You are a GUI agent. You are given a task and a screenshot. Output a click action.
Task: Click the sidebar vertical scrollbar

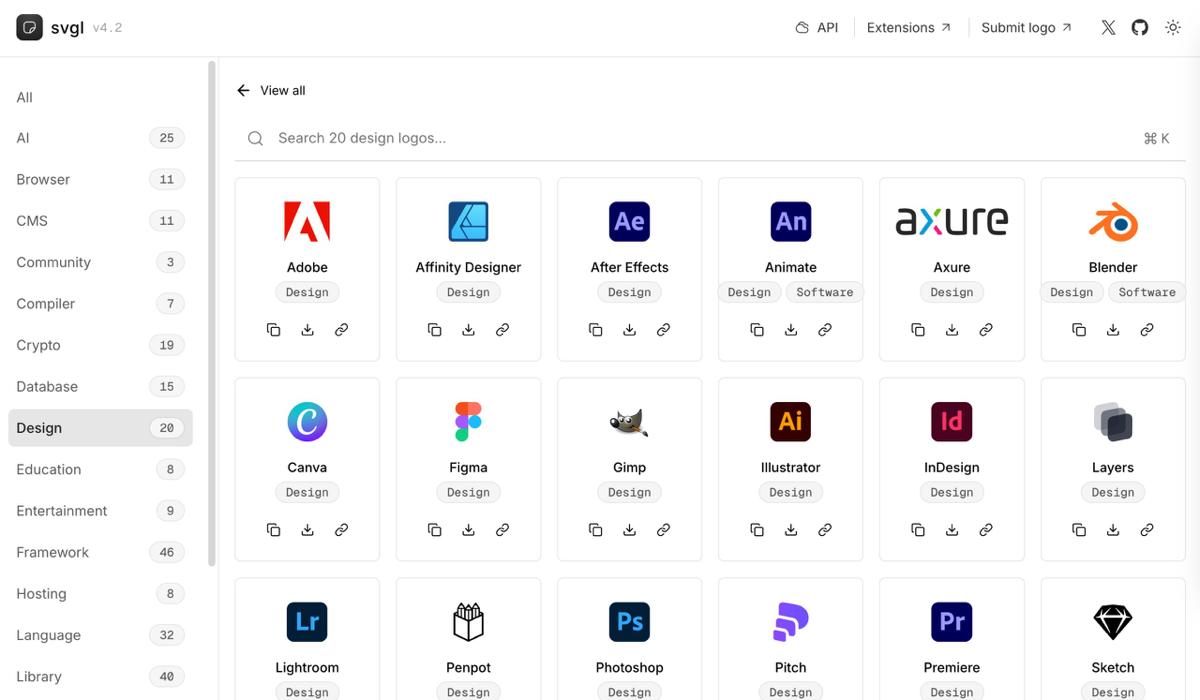tap(211, 300)
